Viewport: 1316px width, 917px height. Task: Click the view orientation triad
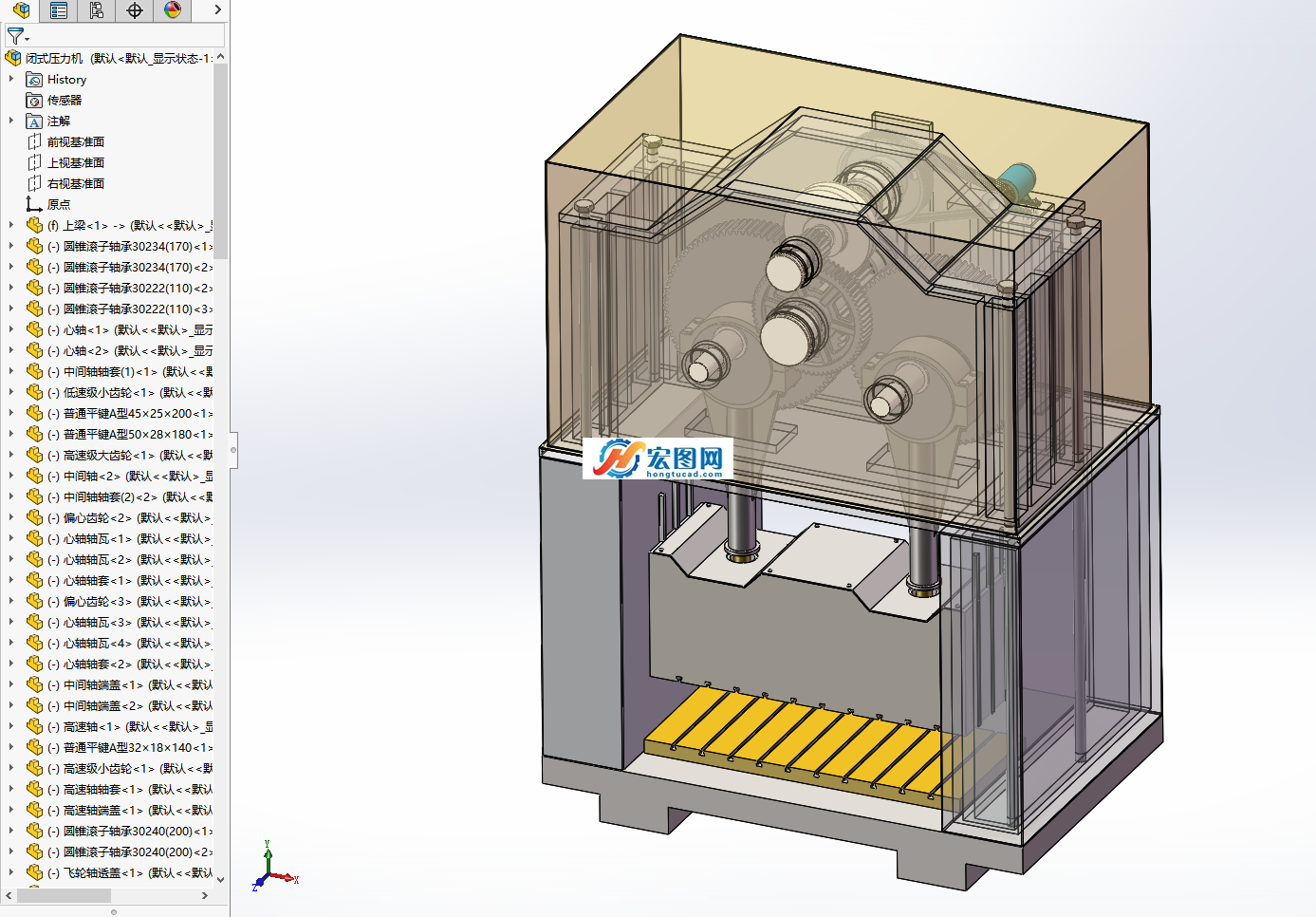274,868
